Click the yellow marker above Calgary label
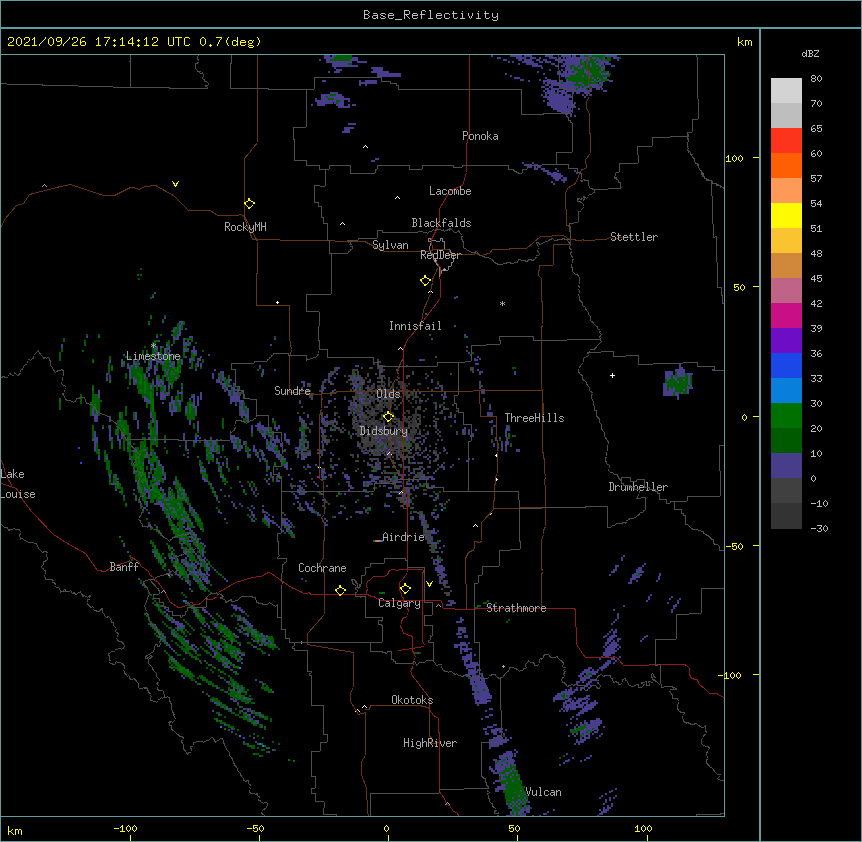 [405, 589]
